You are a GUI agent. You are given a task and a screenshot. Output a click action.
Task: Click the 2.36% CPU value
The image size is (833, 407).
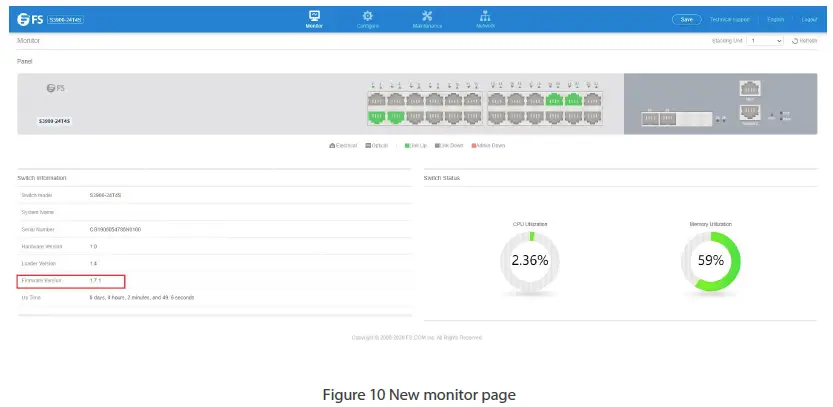(530, 260)
